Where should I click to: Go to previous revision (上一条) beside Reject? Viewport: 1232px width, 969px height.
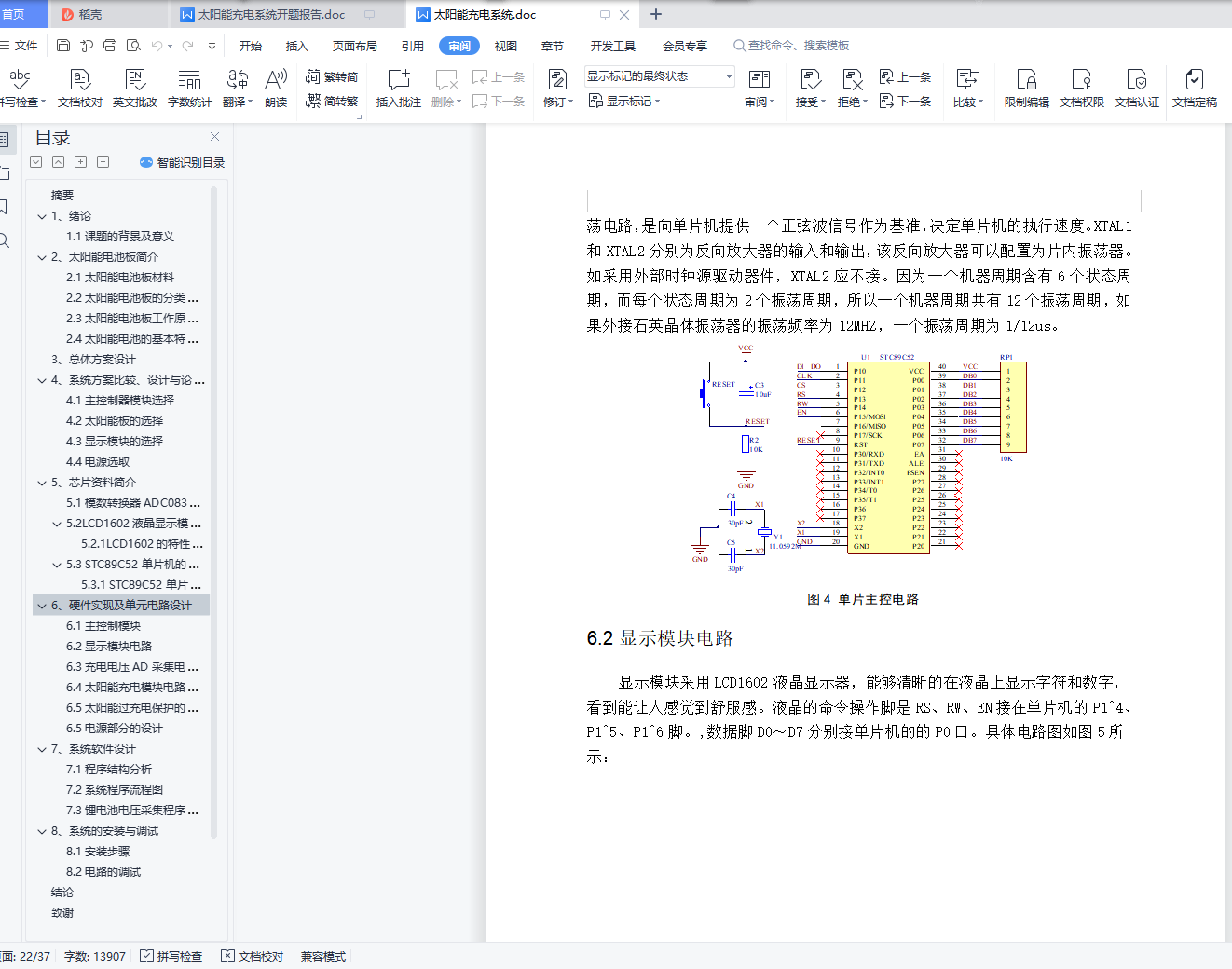pos(906,77)
